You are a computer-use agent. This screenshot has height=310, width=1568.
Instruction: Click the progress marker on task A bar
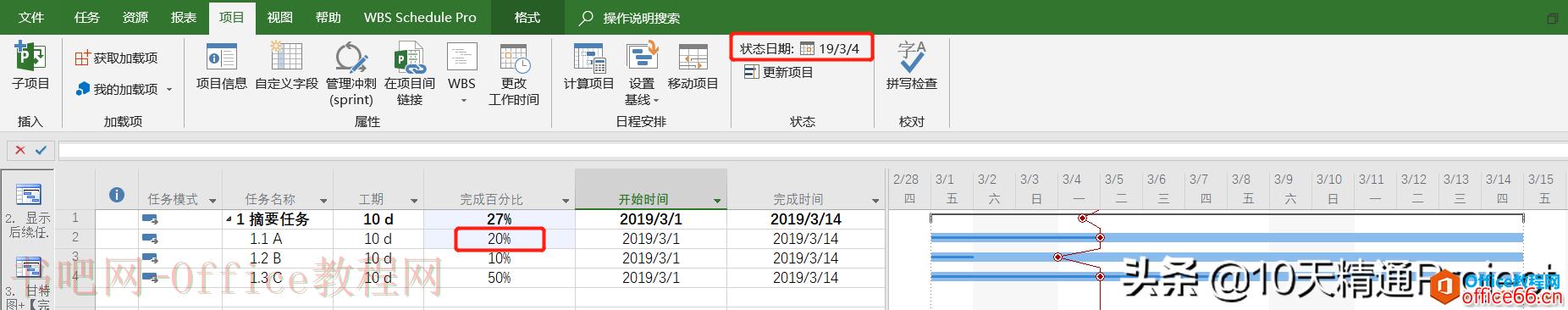pyautogui.click(x=1100, y=238)
